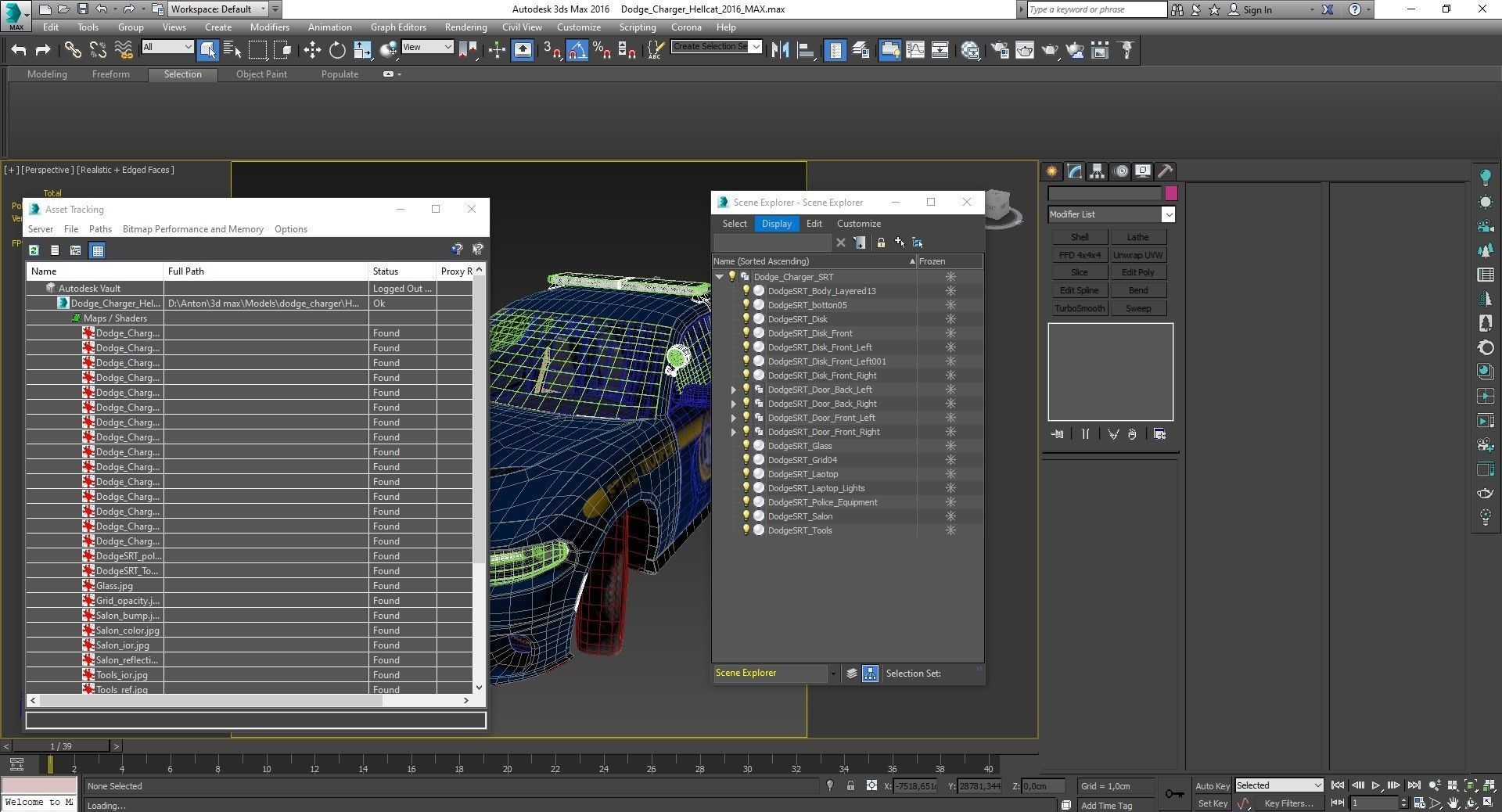Click Sort by Hierarchy icon in Scene Explorer

tap(870, 674)
